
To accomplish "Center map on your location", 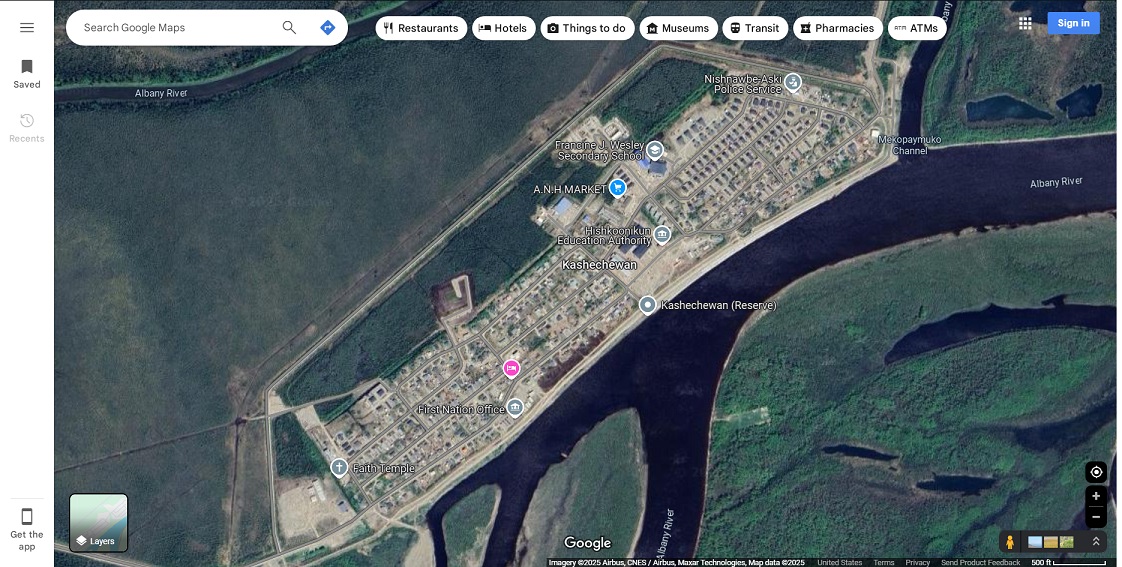I will (1096, 472).
